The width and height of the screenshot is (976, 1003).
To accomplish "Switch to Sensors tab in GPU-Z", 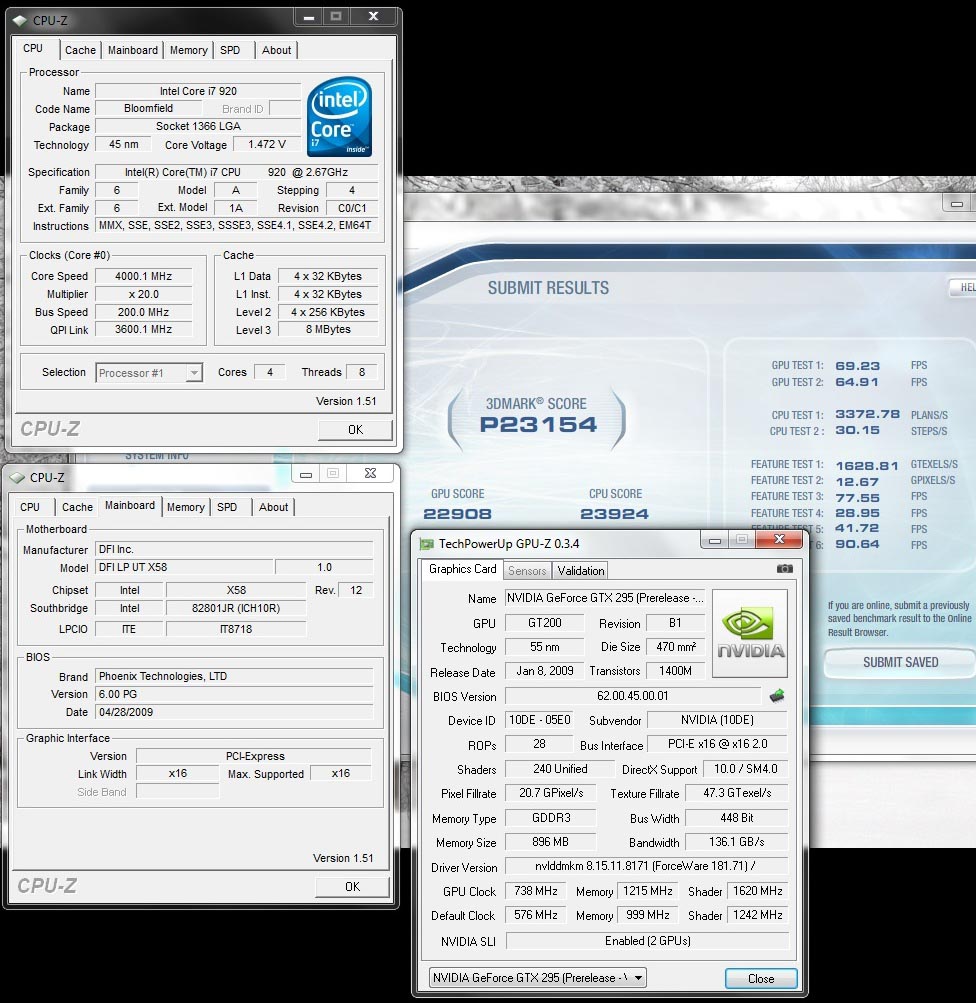I will [527, 571].
